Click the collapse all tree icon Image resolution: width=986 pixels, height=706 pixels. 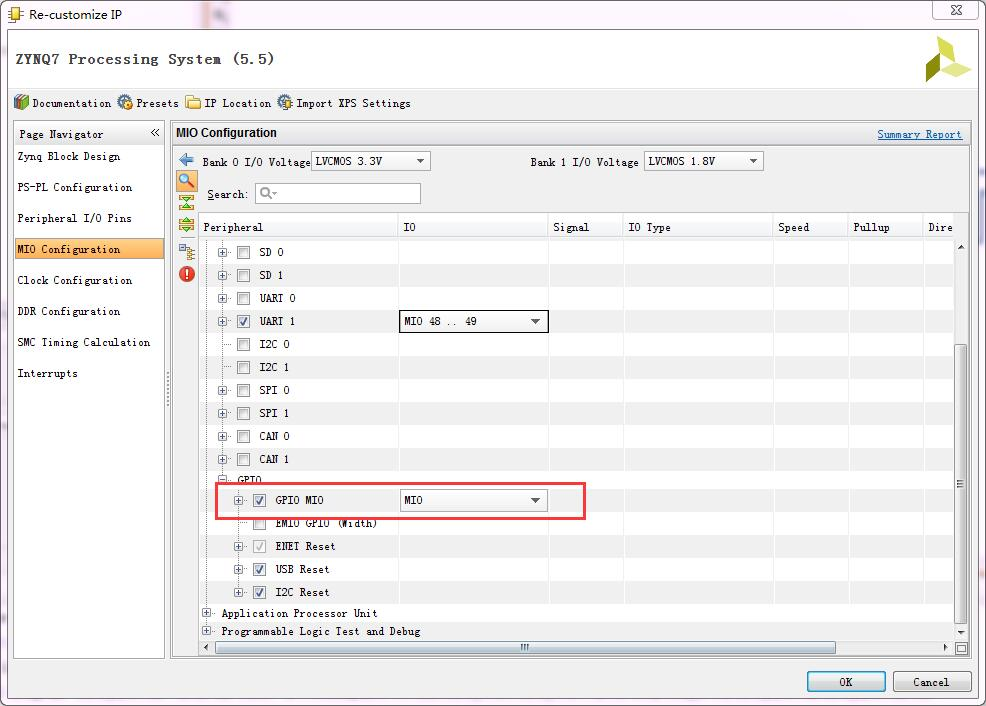pos(186,202)
